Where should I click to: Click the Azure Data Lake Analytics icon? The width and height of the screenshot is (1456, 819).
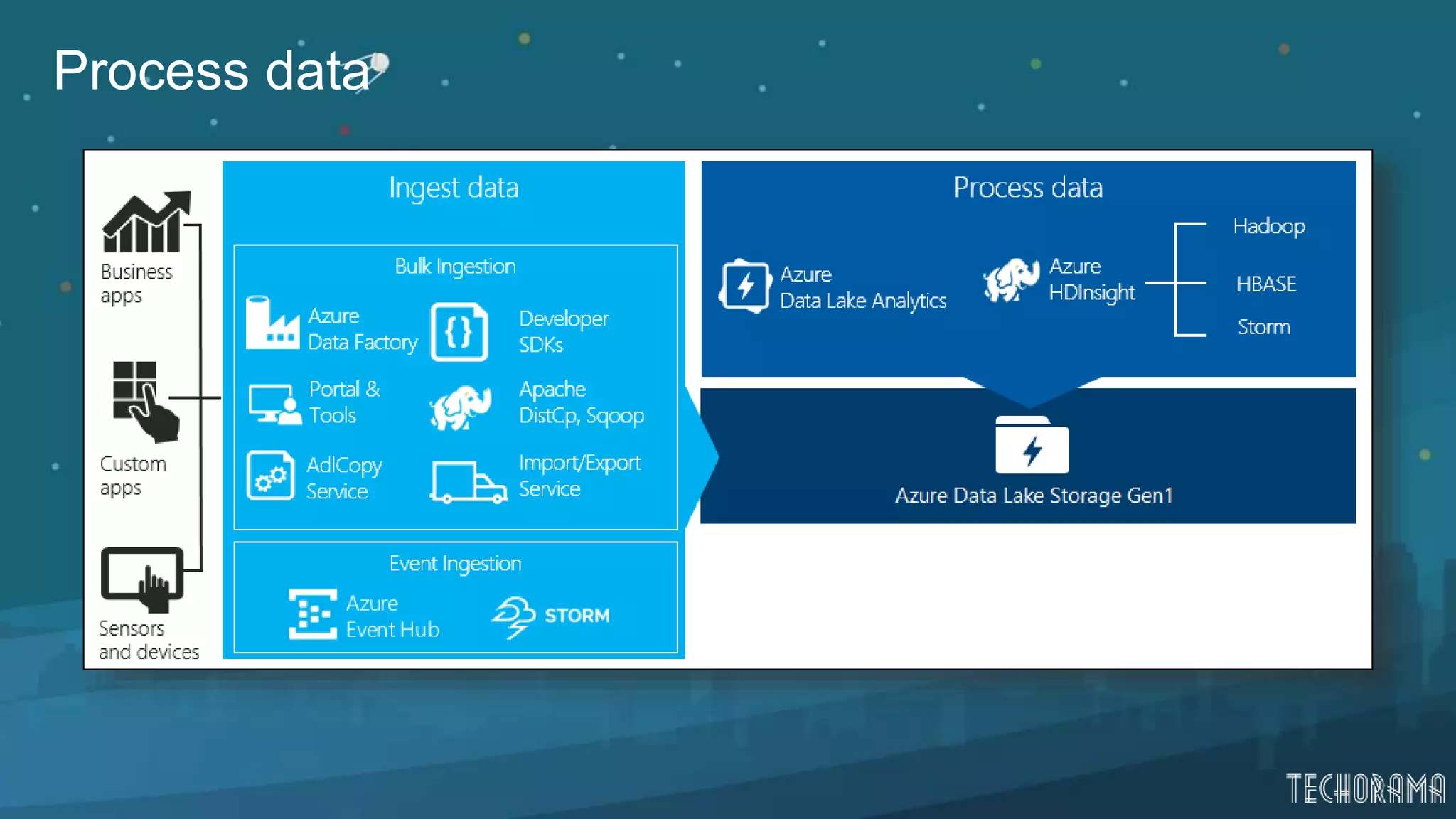click(x=745, y=286)
